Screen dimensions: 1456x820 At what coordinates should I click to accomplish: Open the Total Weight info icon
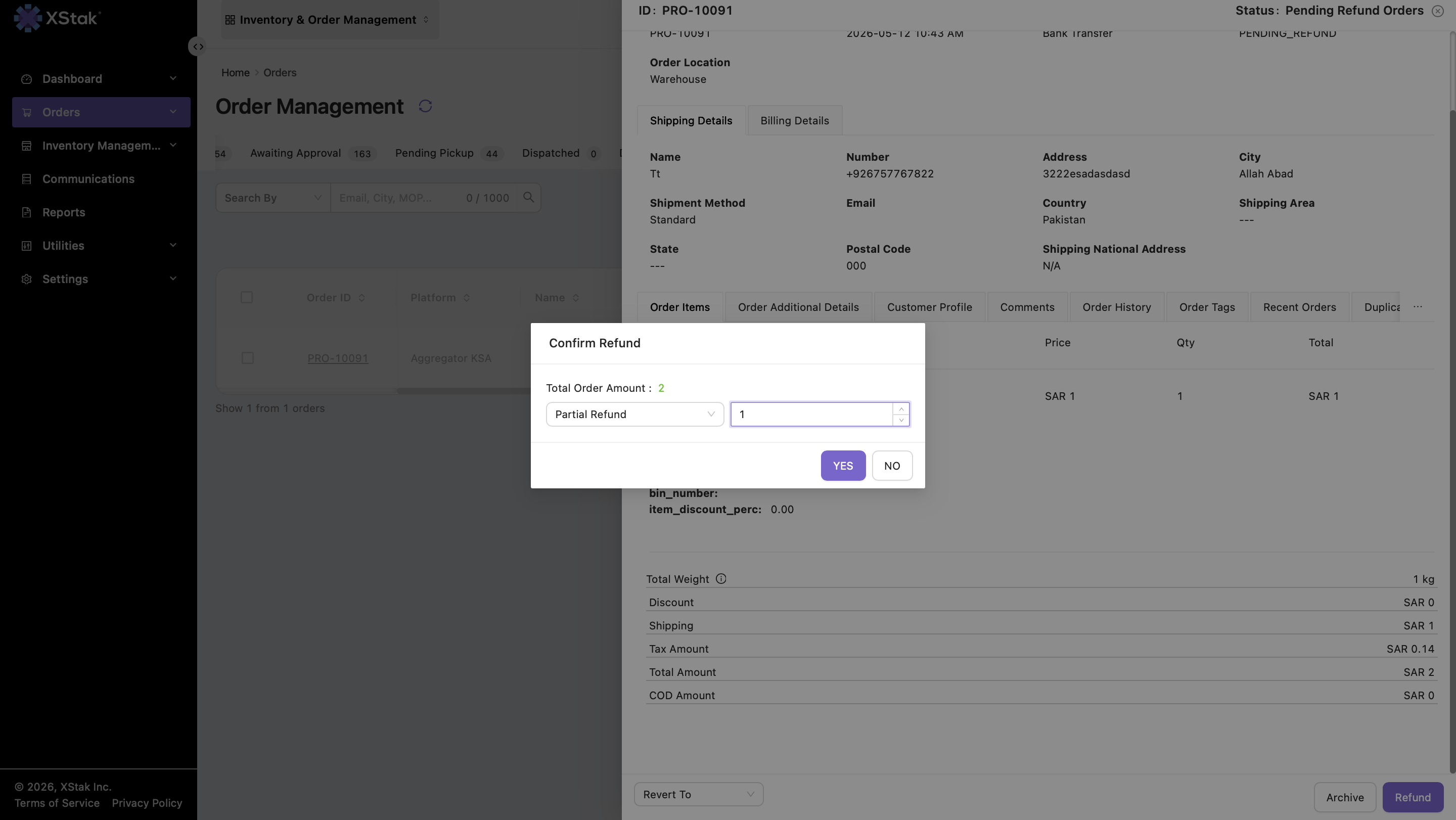(720, 579)
